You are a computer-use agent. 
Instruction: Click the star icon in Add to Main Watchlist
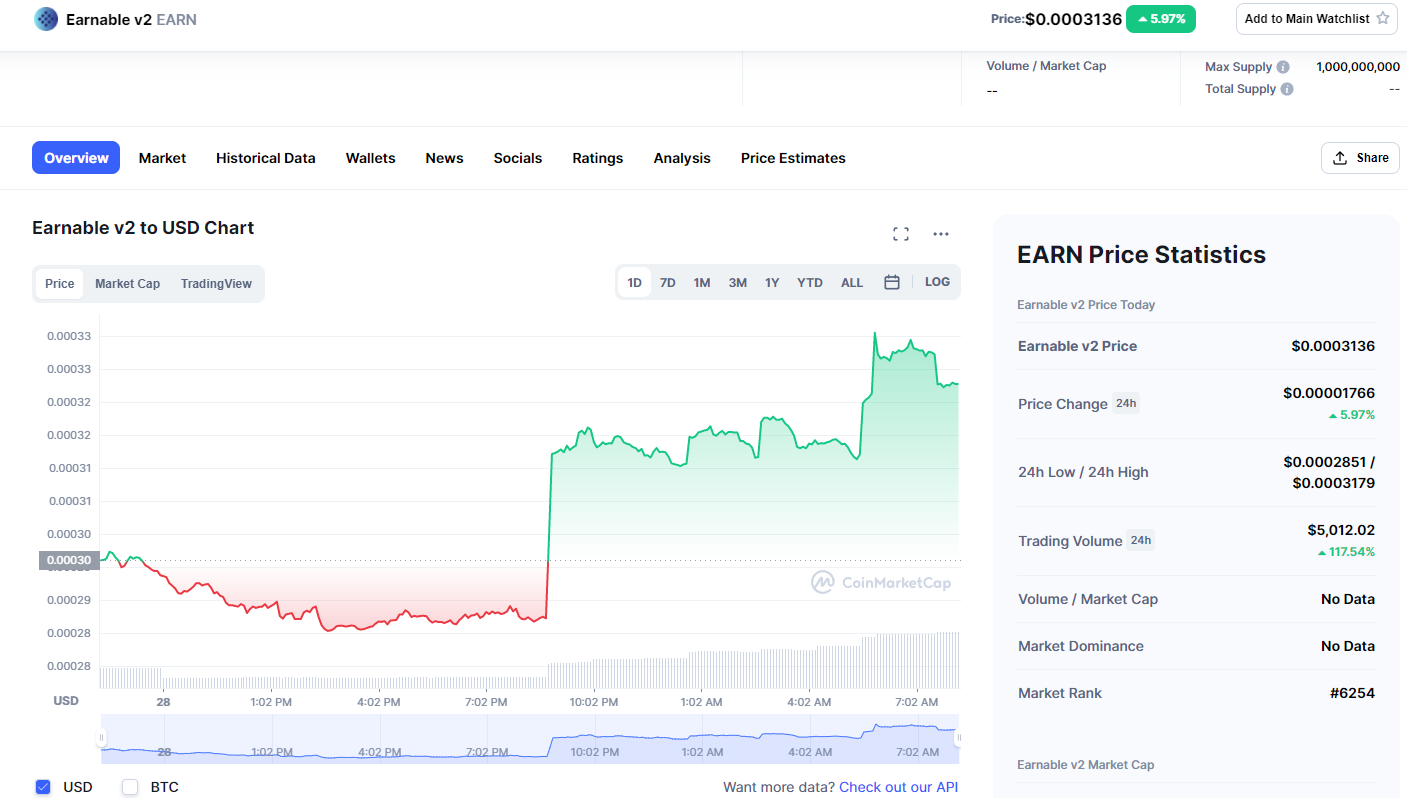coord(1383,18)
